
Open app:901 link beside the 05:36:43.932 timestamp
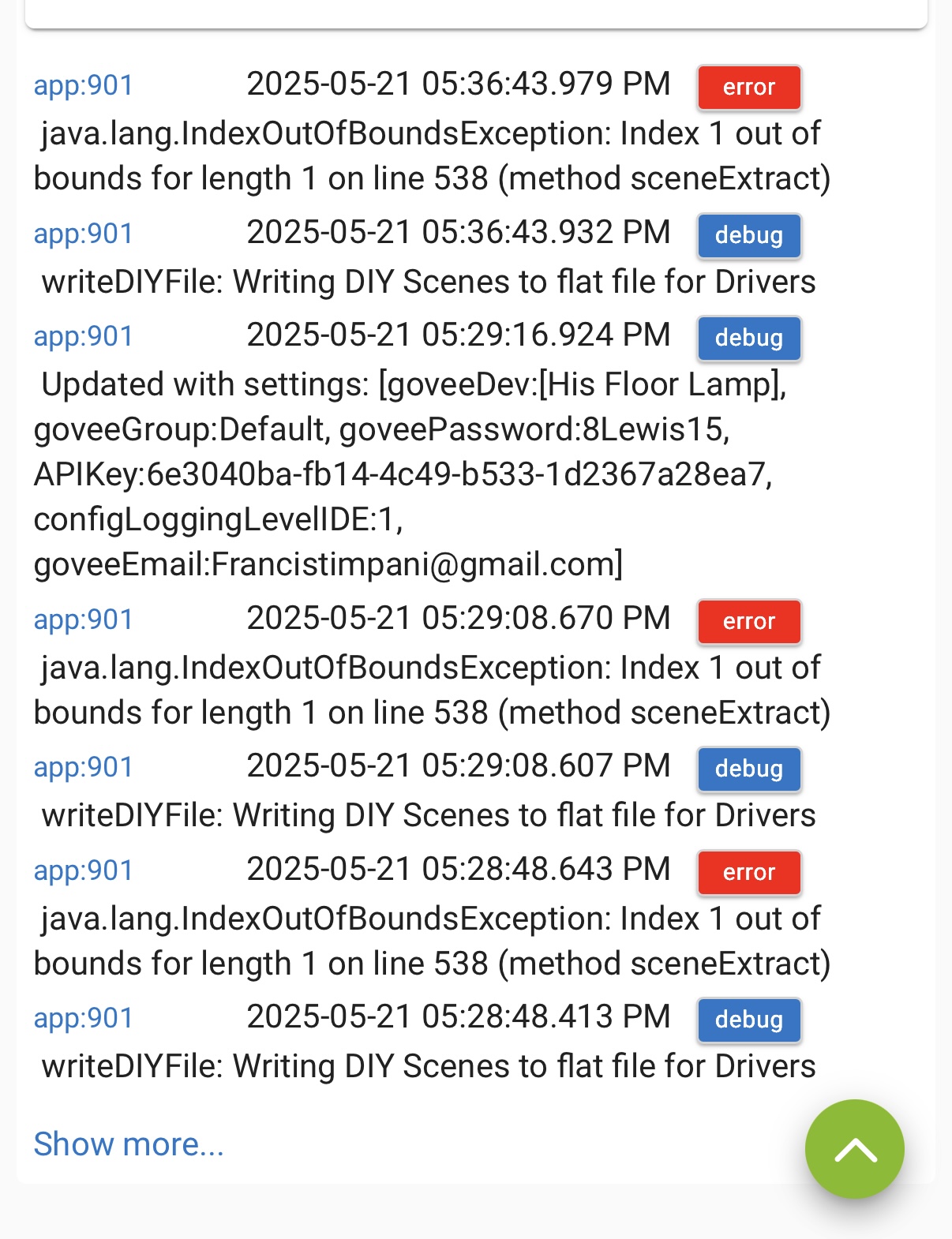(84, 234)
